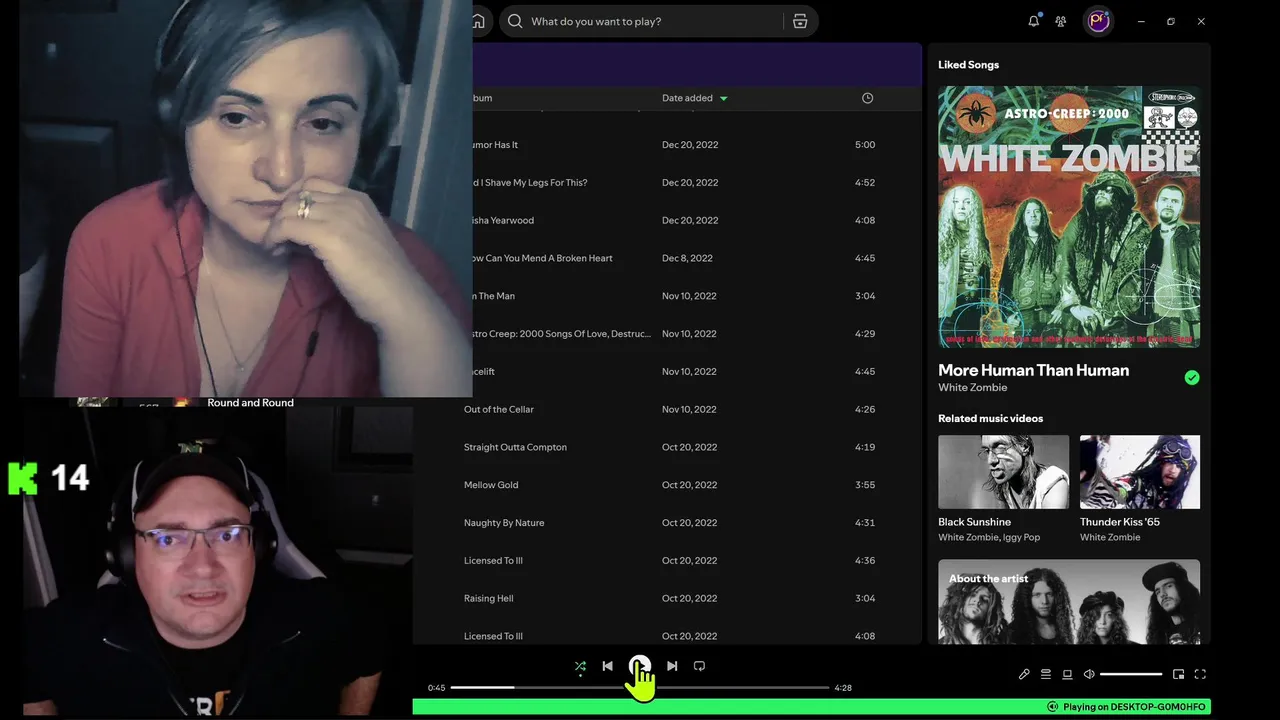Open album 'Straight Outta Compton'

(x=515, y=448)
